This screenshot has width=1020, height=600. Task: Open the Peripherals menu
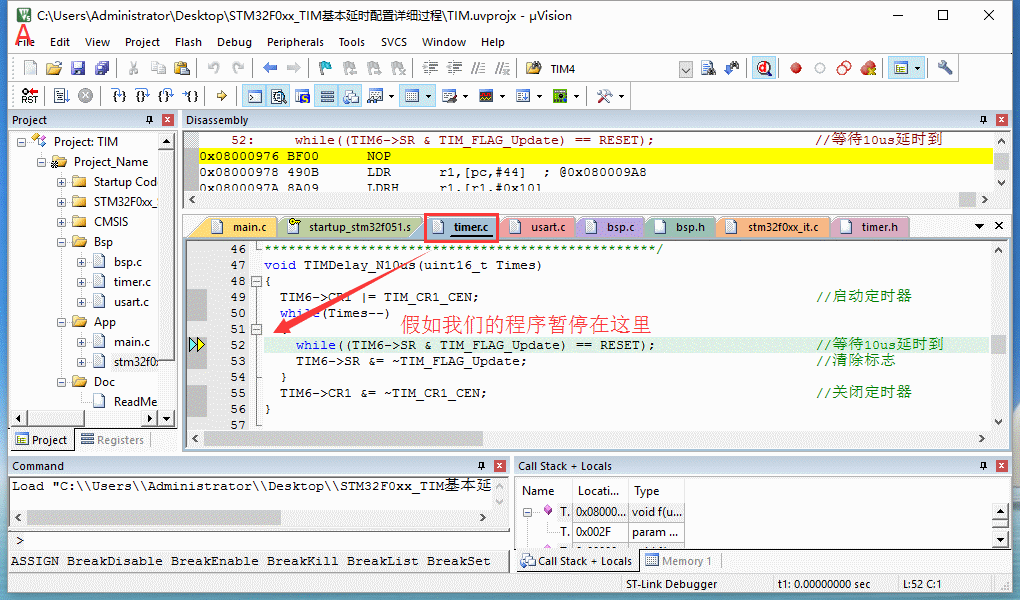click(x=295, y=42)
